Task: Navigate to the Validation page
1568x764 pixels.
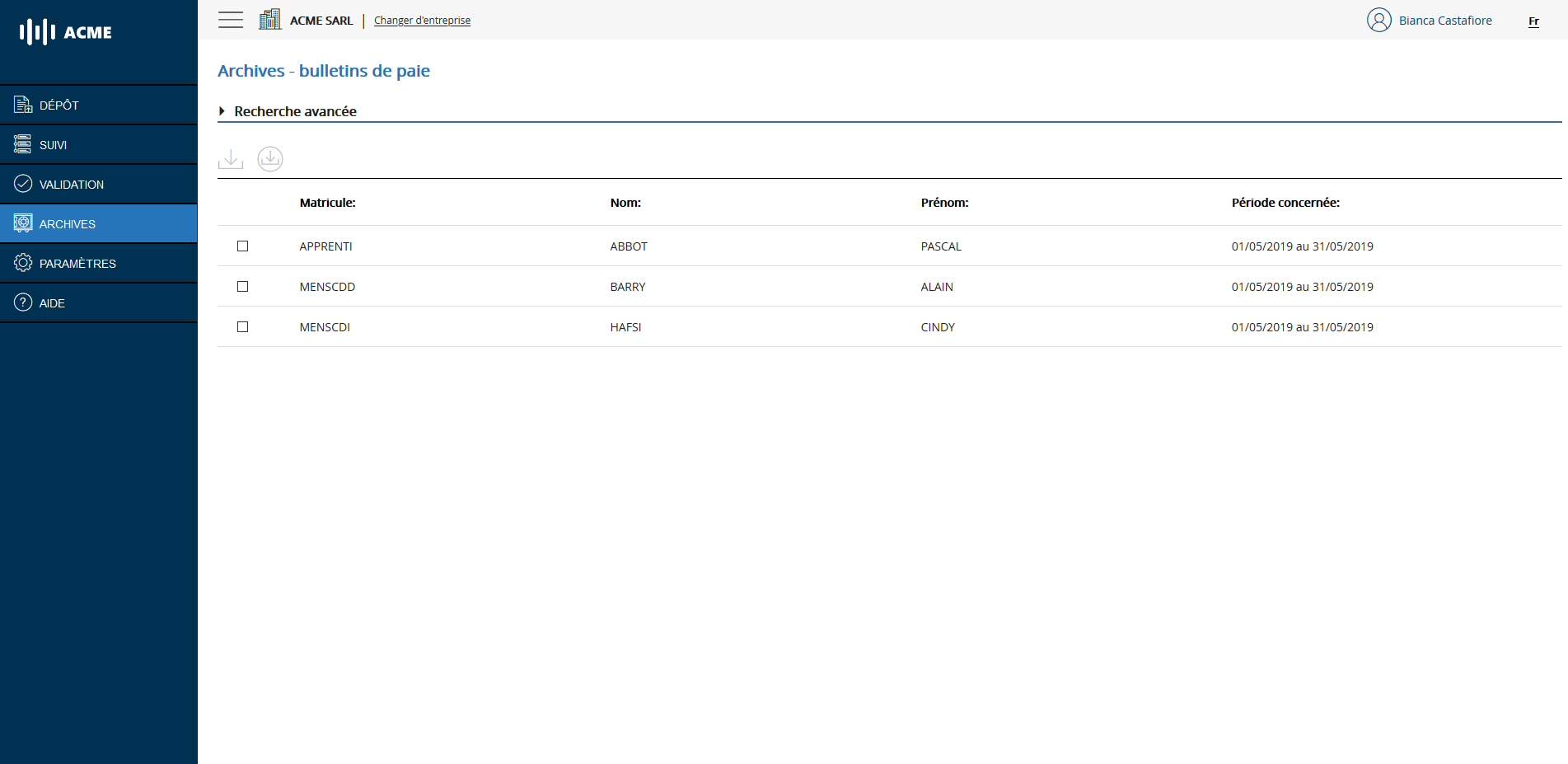Action: [x=72, y=185]
